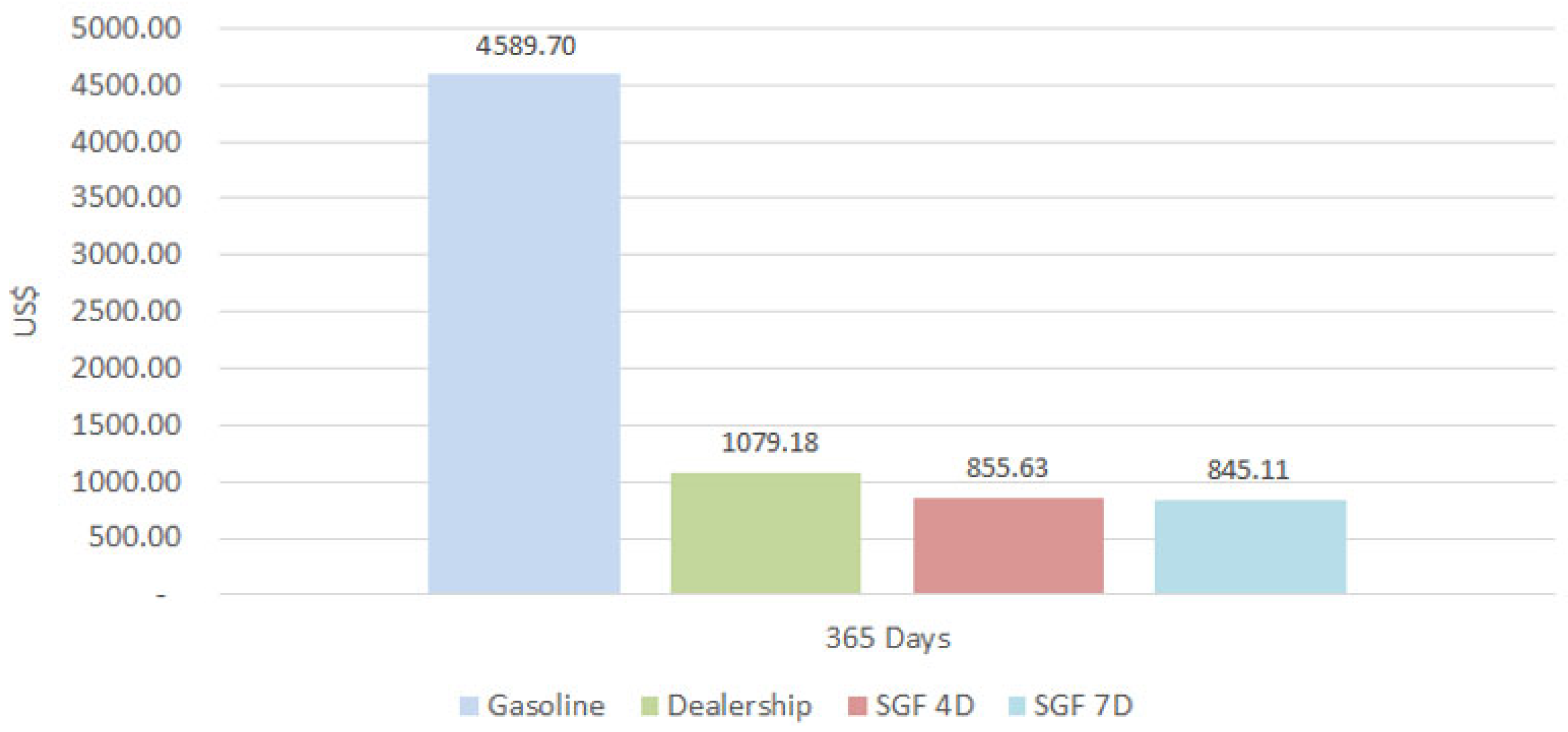Click the SGF 4D legend color swatch
Screen dimensions: 1568x732
click(857, 705)
